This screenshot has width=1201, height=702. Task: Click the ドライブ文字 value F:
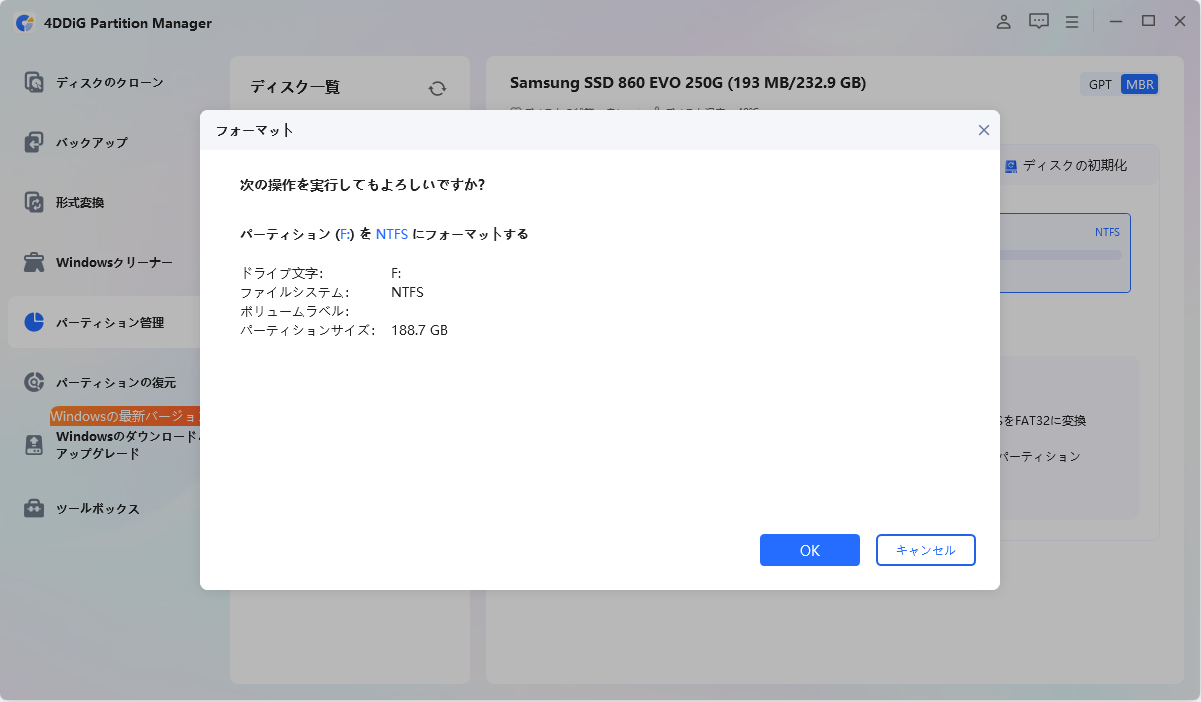[398, 273]
